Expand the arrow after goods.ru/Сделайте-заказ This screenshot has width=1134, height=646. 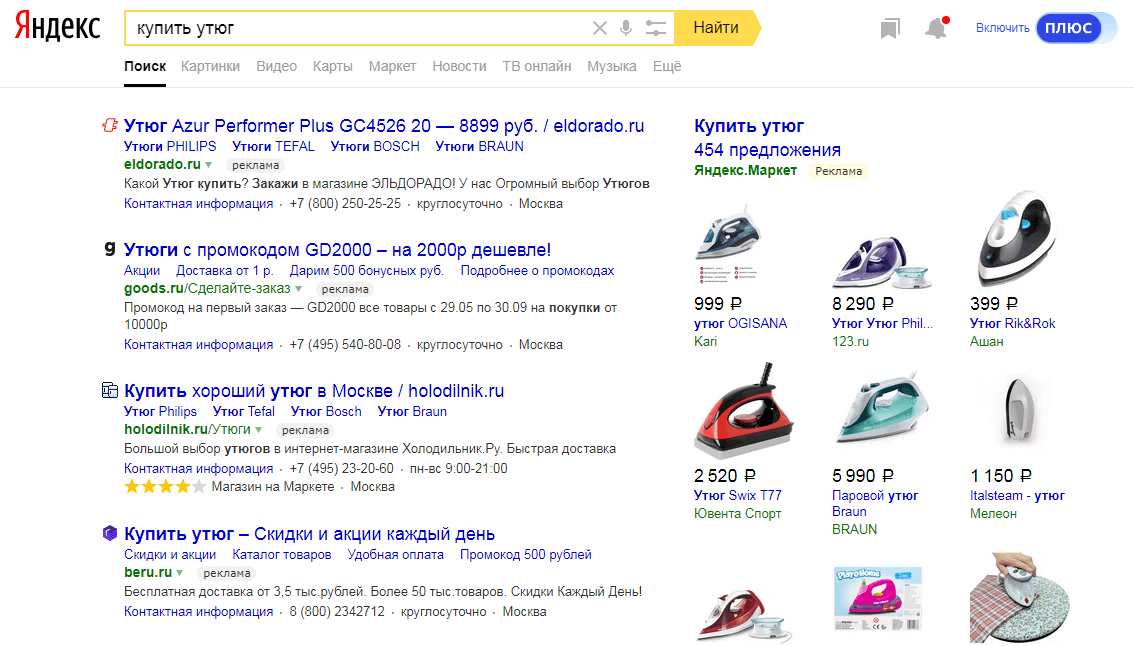click(x=298, y=289)
